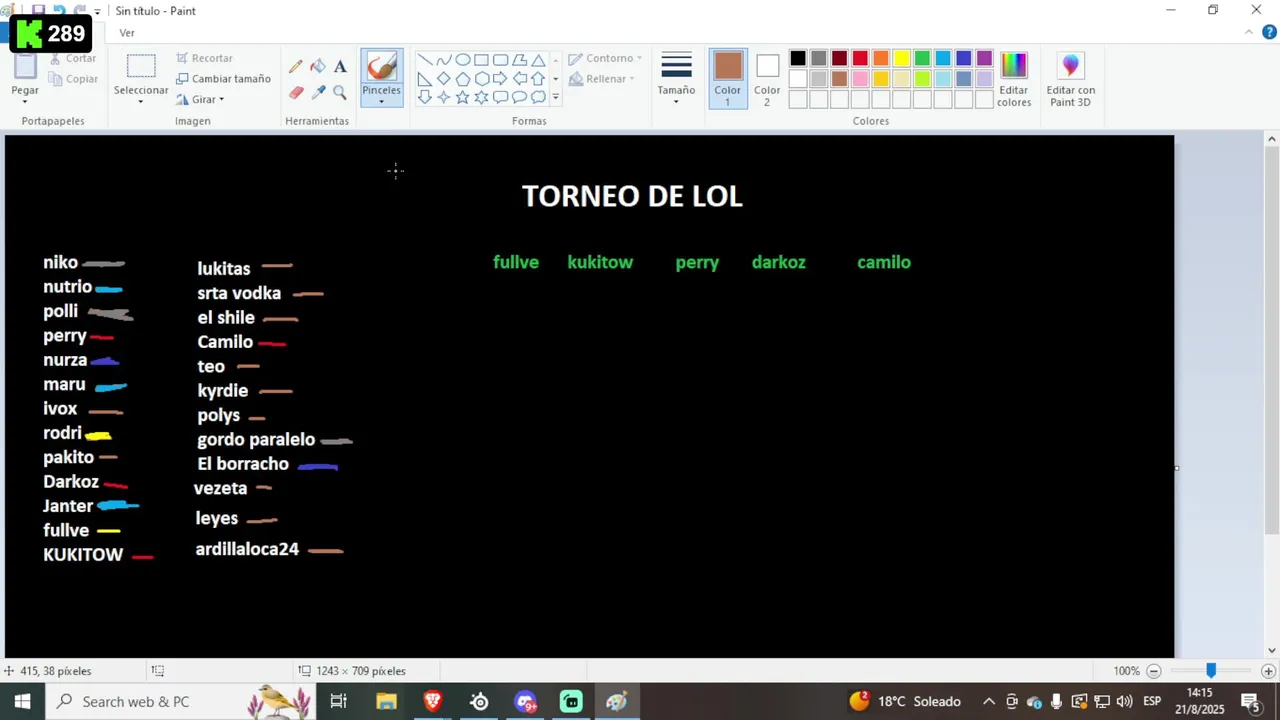Click the vertical scrollbar down arrow
Image resolution: width=1280 pixels, height=720 pixels.
point(1272,650)
